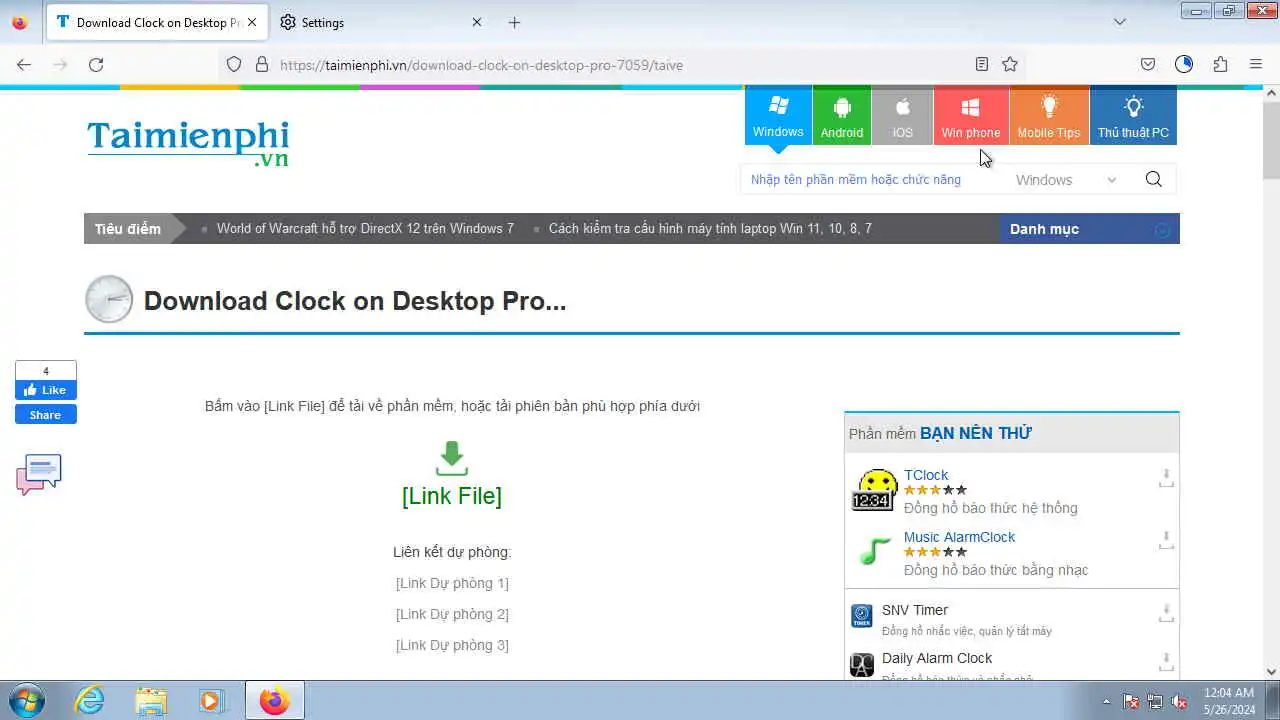Click the Link Dự phòng 2 backup link

pos(452,614)
